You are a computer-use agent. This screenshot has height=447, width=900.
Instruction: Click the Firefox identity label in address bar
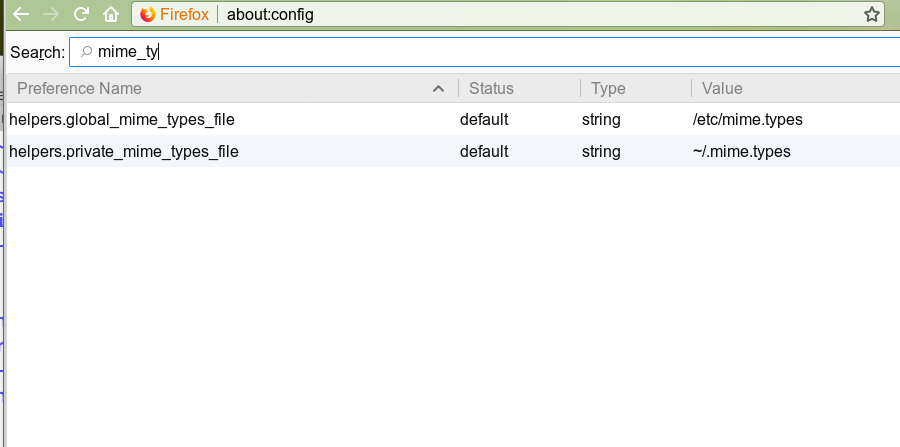184,14
